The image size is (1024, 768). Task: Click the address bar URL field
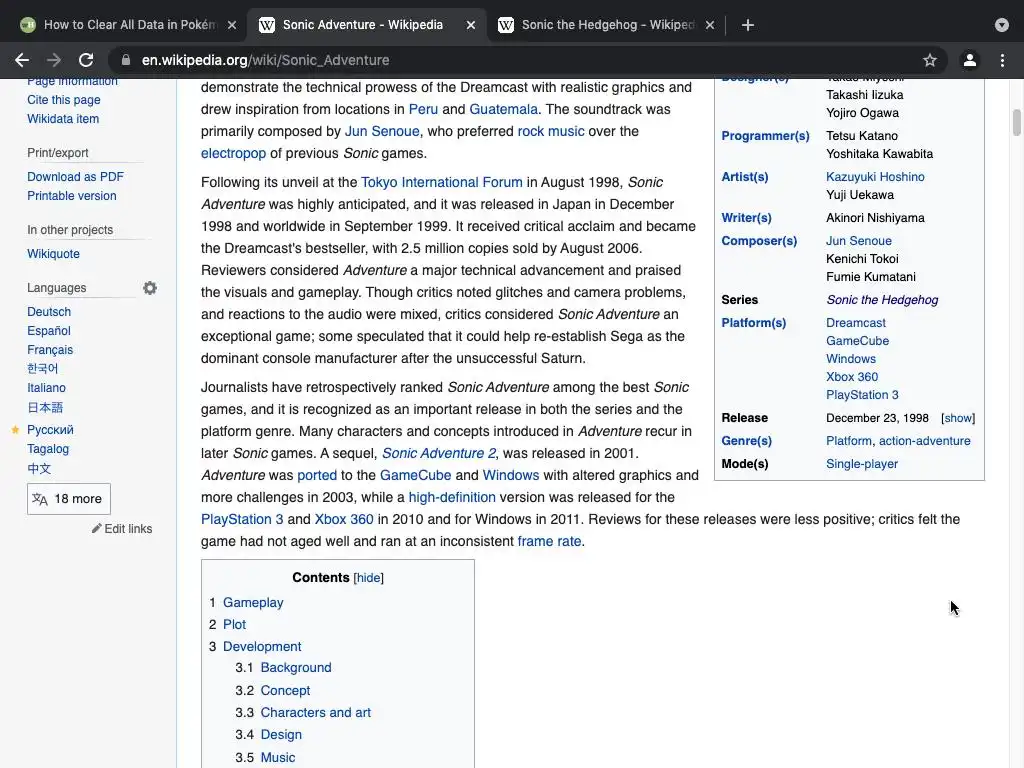click(528, 60)
